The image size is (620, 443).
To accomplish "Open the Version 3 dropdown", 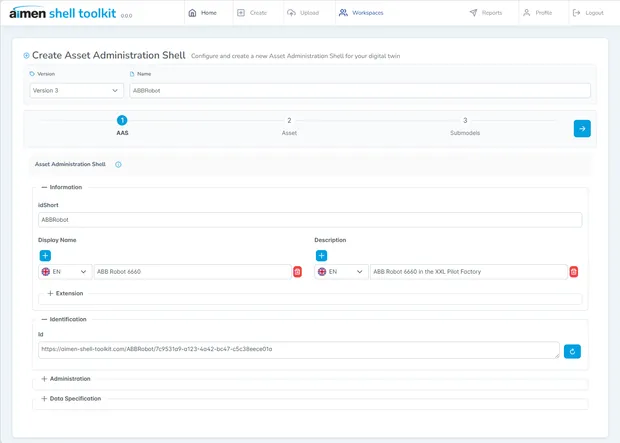I will click(x=76, y=90).
